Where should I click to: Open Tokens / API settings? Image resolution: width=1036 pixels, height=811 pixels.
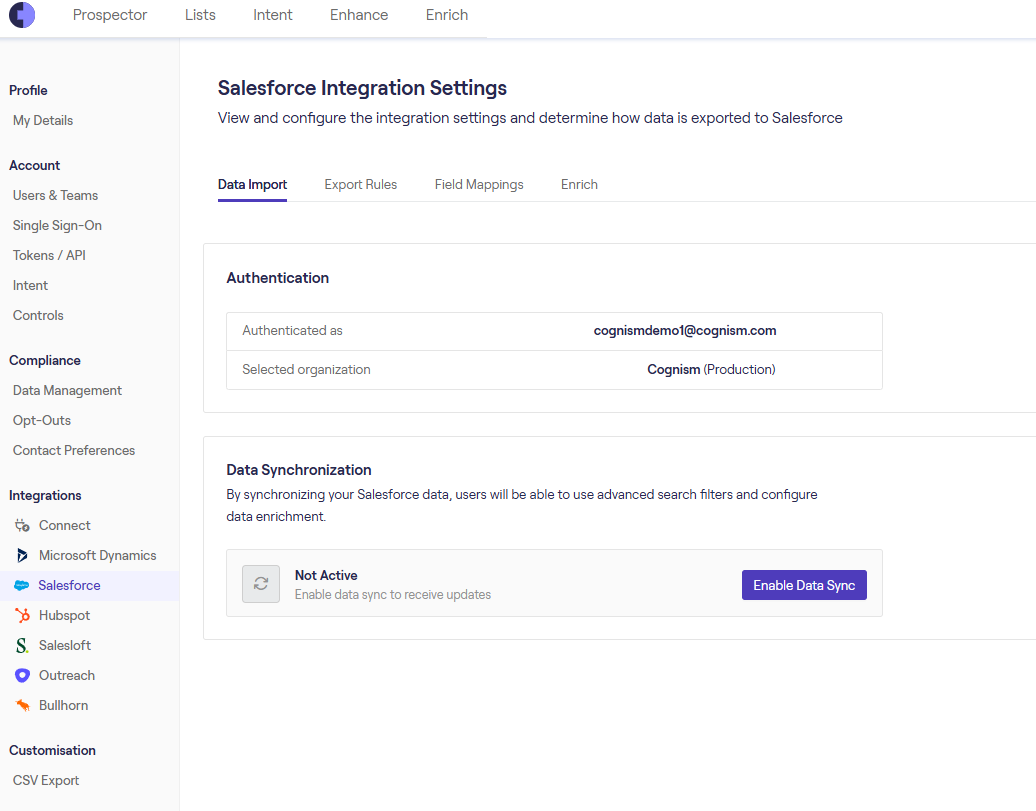(x=49, y=255)
